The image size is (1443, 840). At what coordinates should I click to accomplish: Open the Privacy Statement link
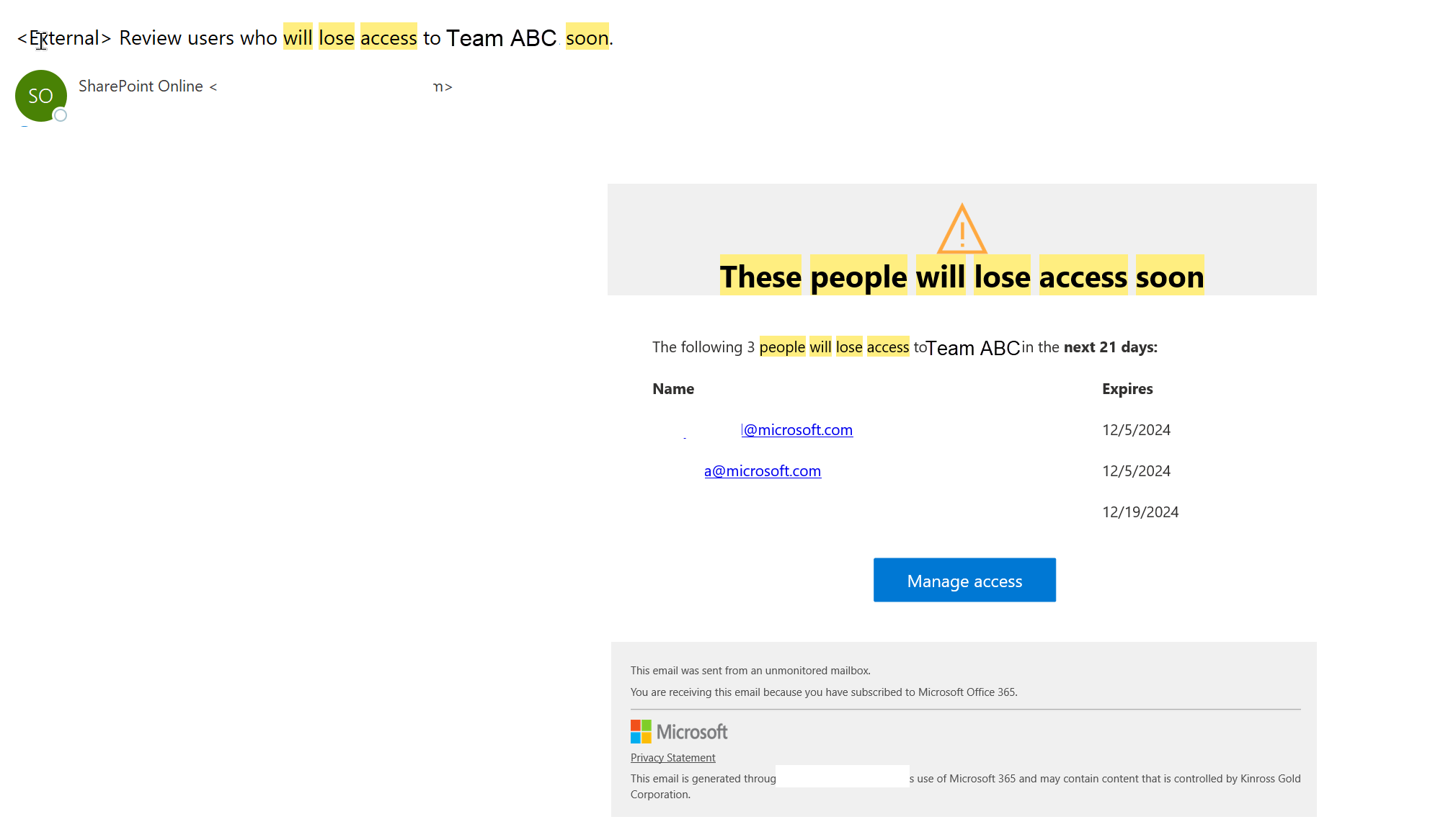tap(672, 758)
